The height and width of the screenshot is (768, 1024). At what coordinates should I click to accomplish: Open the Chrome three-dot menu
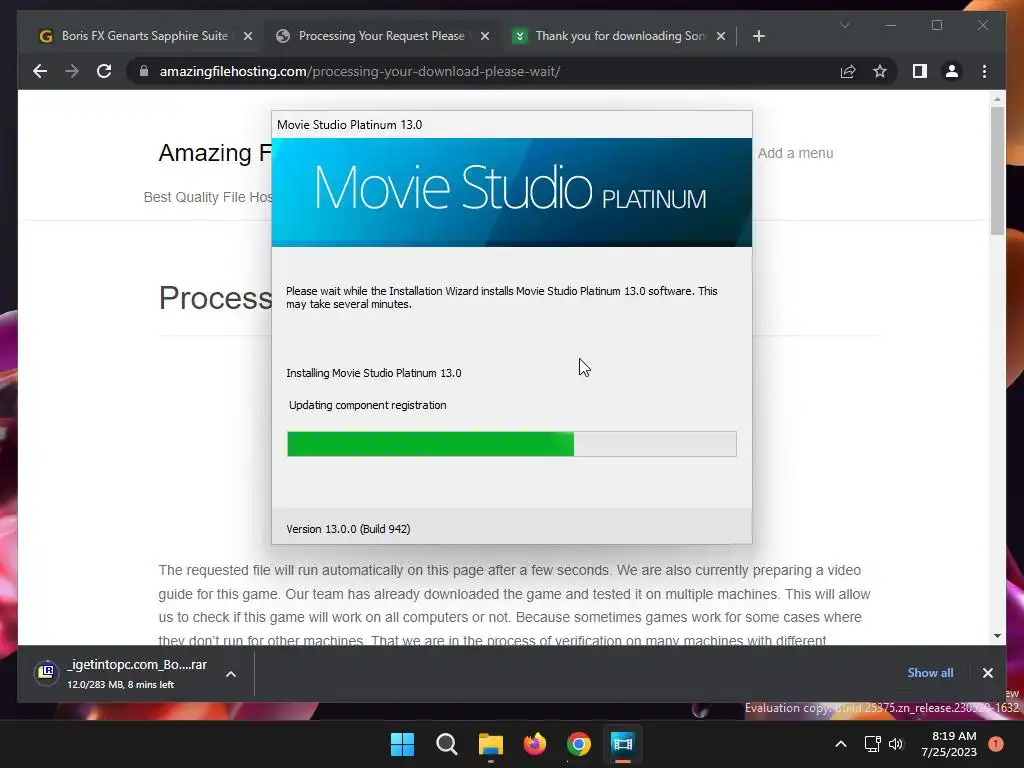[984, 71]
